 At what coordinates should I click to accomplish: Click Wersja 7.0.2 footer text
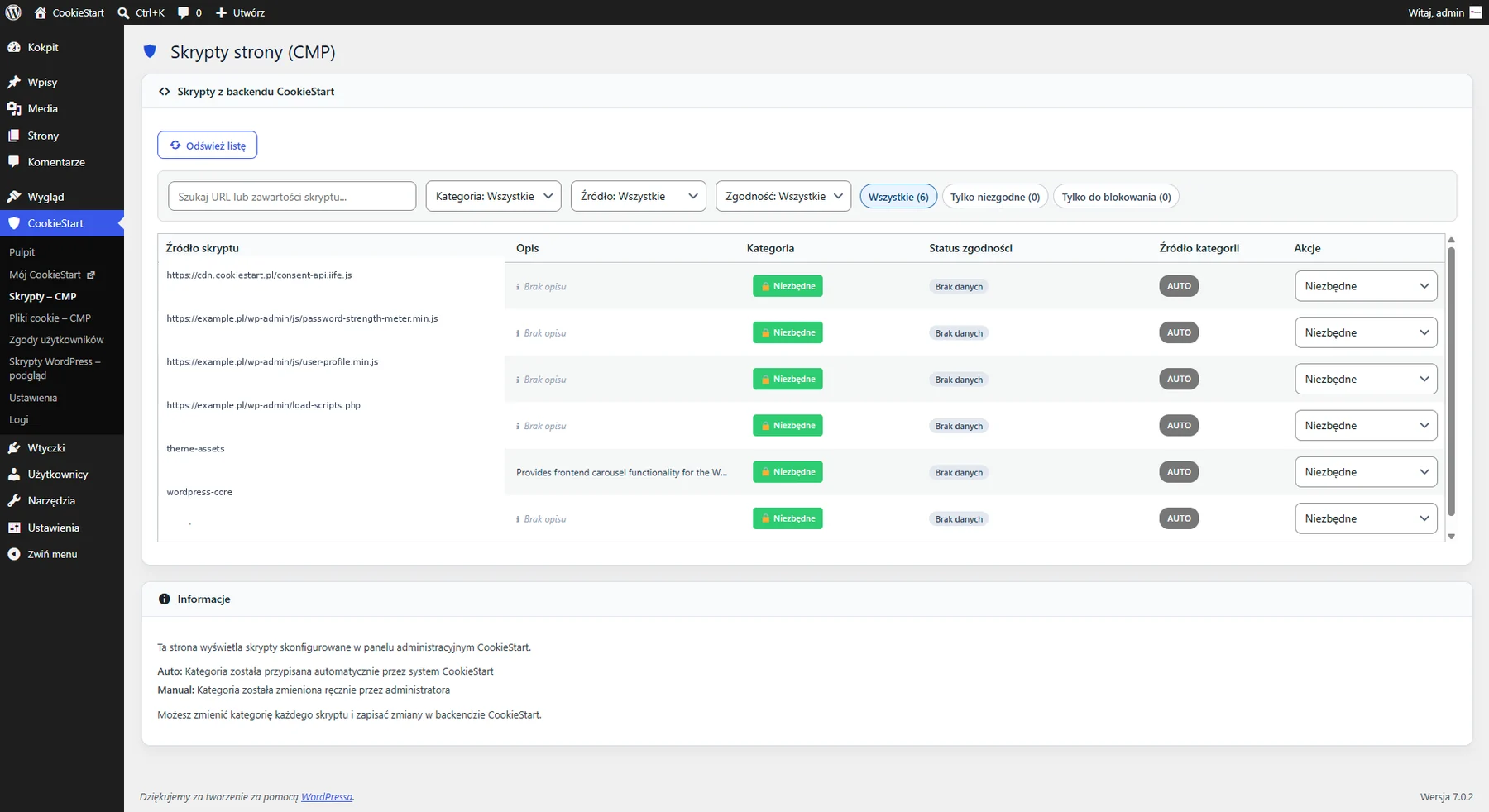[x=1447, y=797]
